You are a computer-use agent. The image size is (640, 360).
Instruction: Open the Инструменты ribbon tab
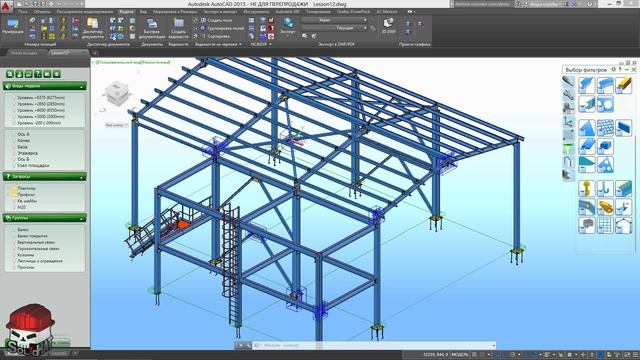(x=256, y=12)
